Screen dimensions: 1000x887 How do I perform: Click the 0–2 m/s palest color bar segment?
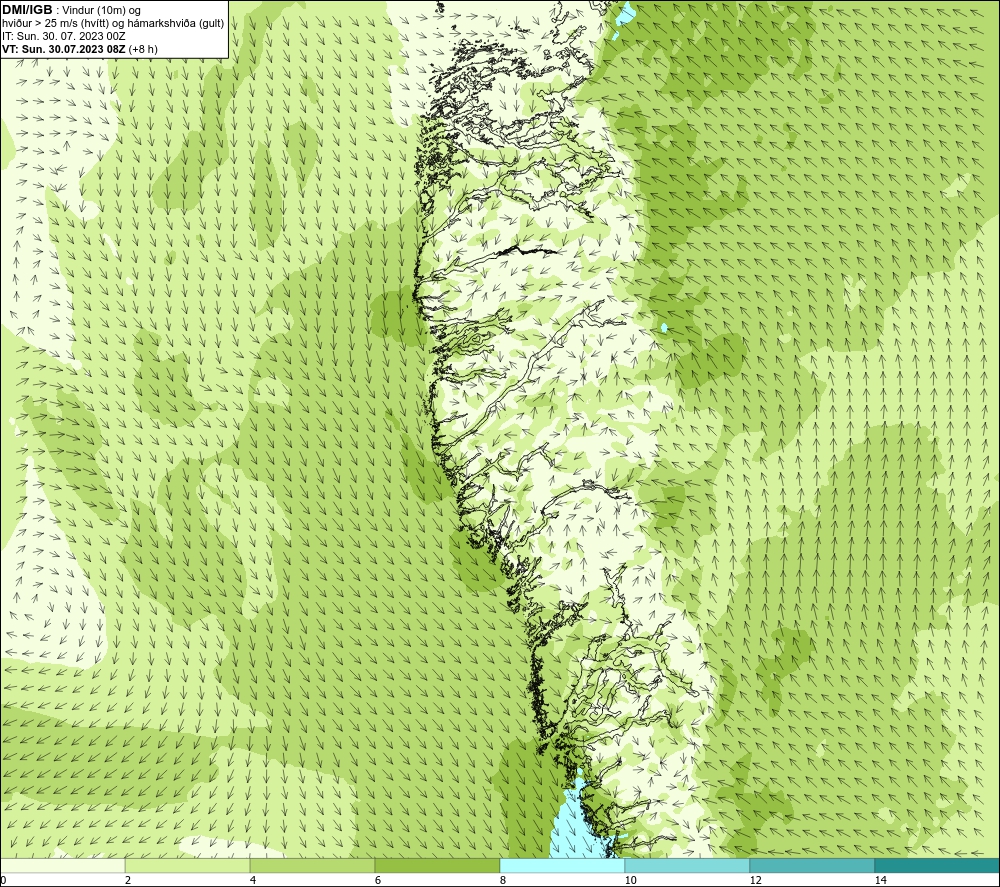[x=62, y=865]
